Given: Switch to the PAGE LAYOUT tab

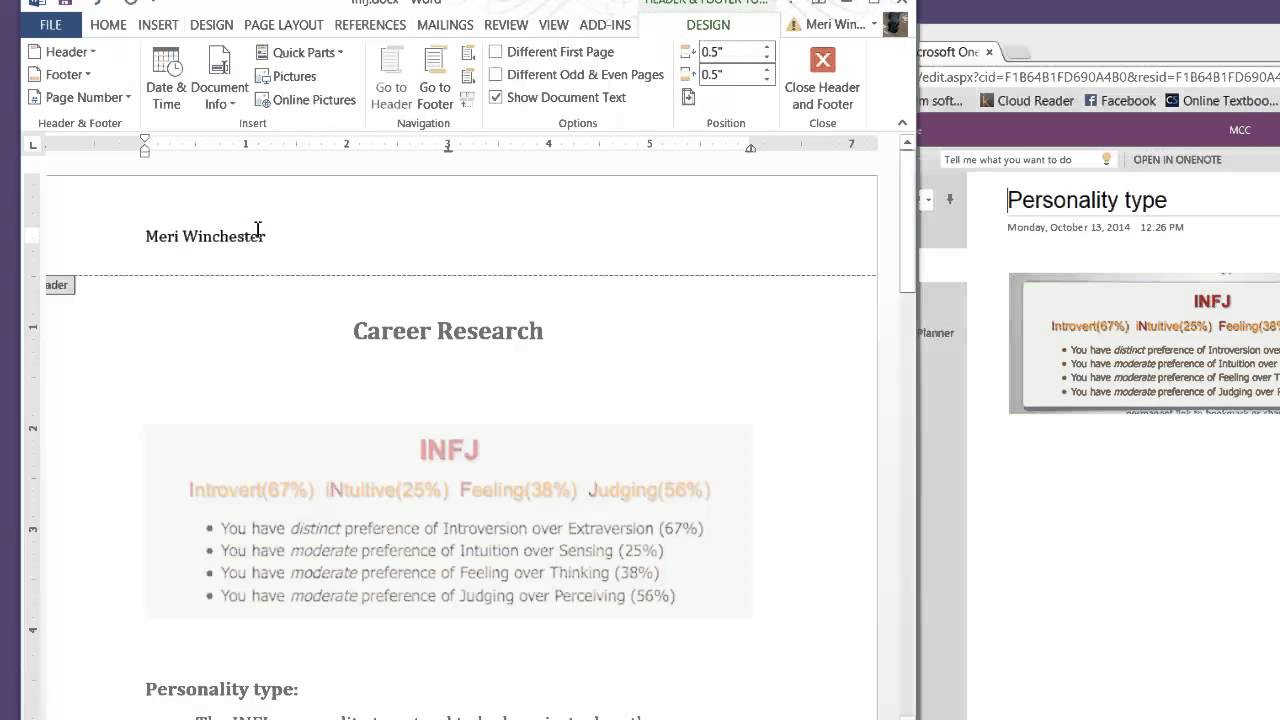Looking at the screenshot, I should (x=284, y=25).
